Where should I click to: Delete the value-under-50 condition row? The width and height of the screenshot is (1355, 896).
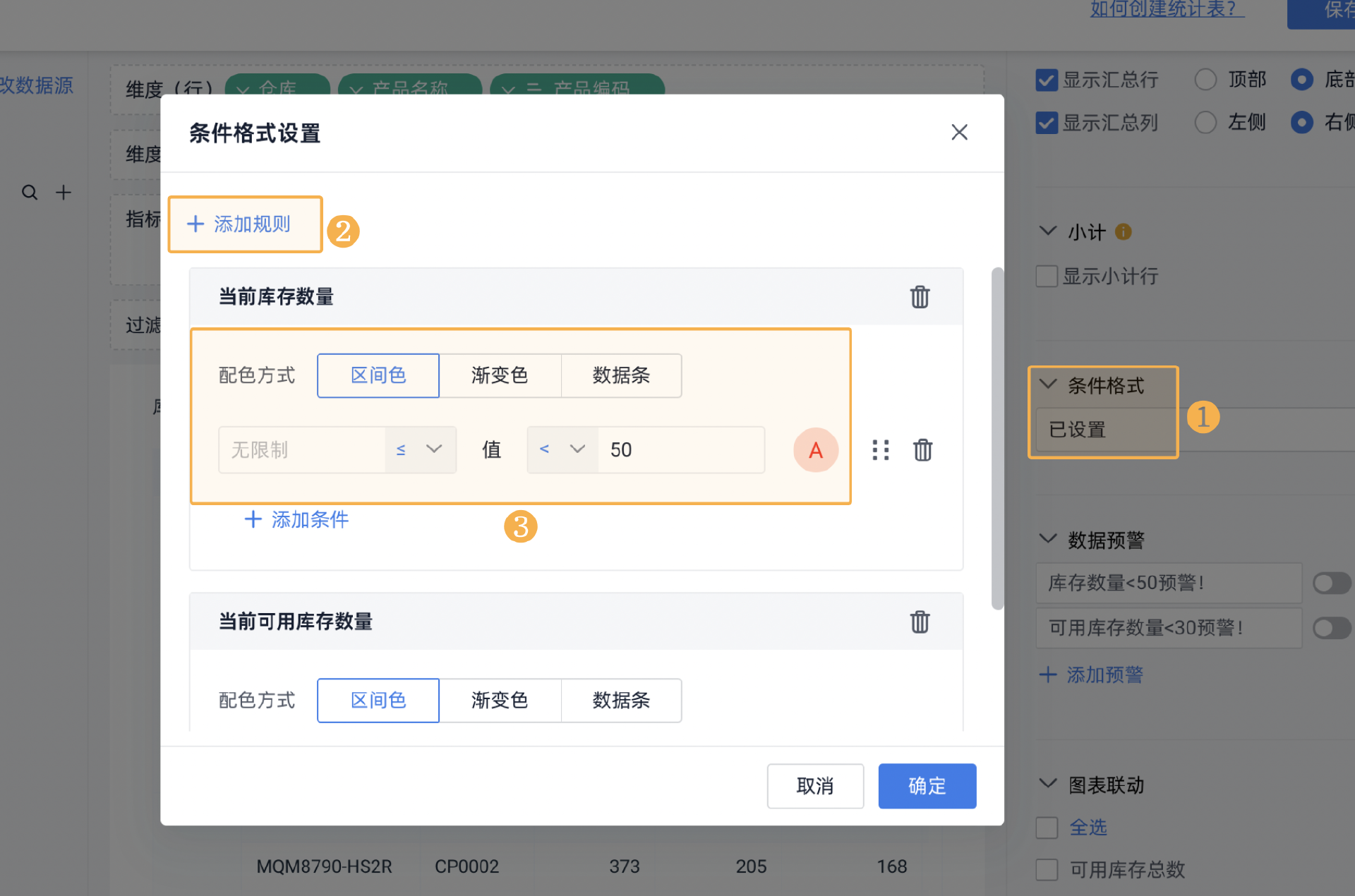click(x=922, y=449)
